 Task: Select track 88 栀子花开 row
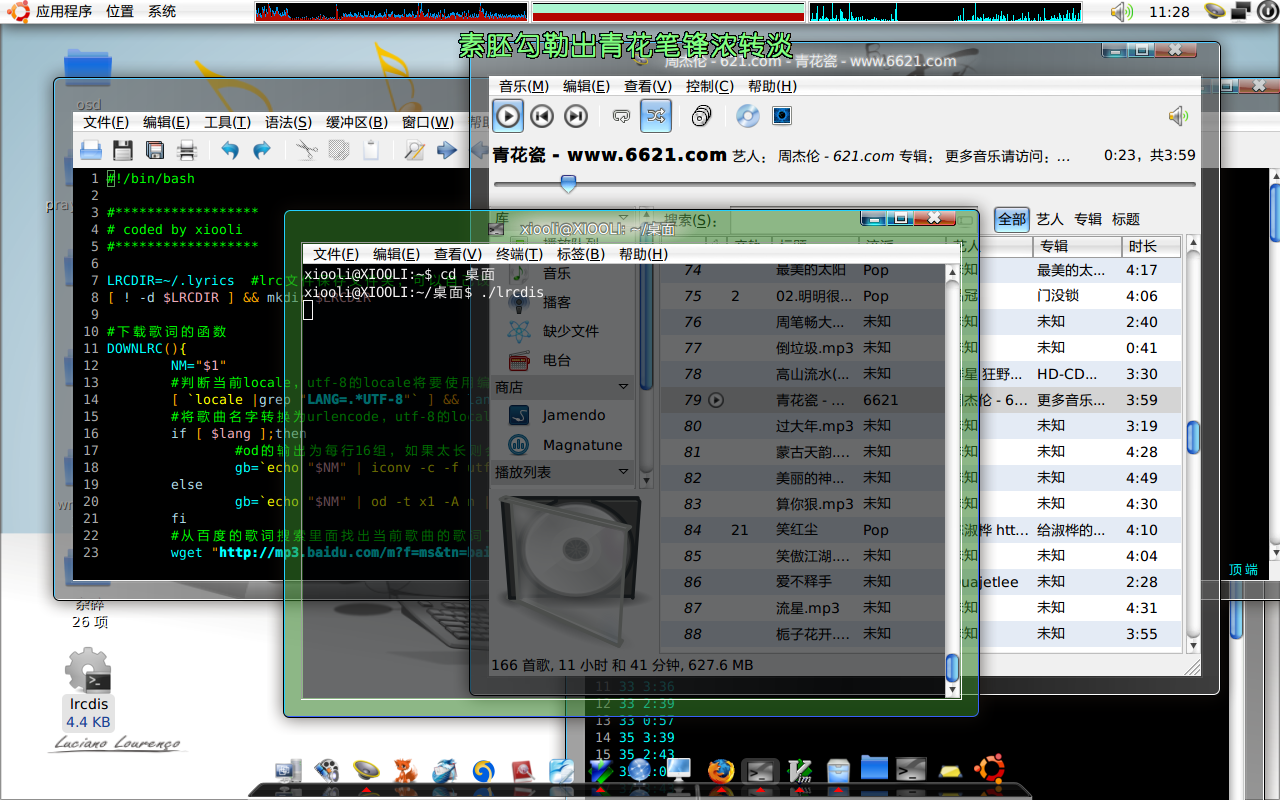tap(921, 634)
